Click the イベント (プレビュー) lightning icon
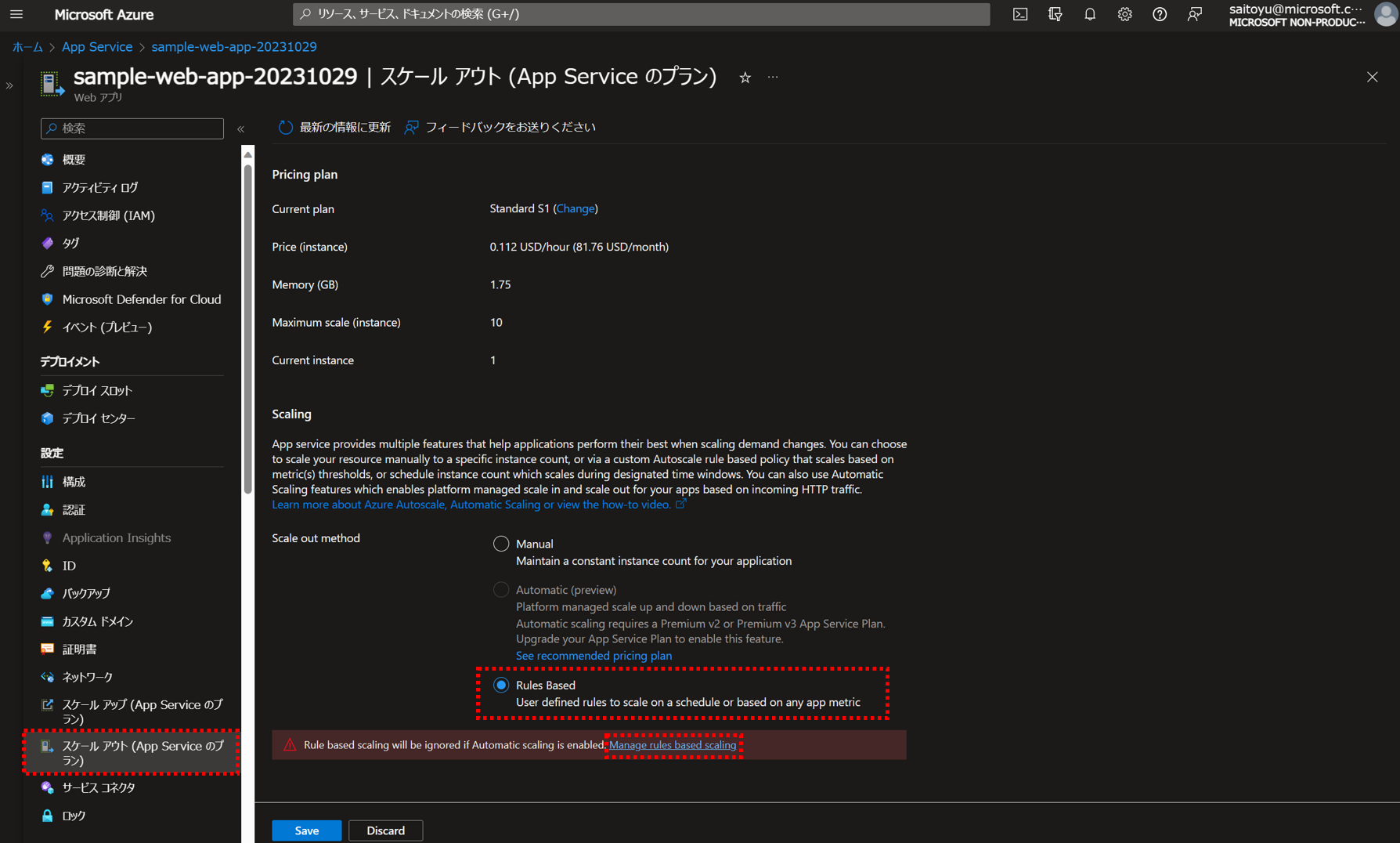Screen dimensions: 1400x843 [48, 327]
